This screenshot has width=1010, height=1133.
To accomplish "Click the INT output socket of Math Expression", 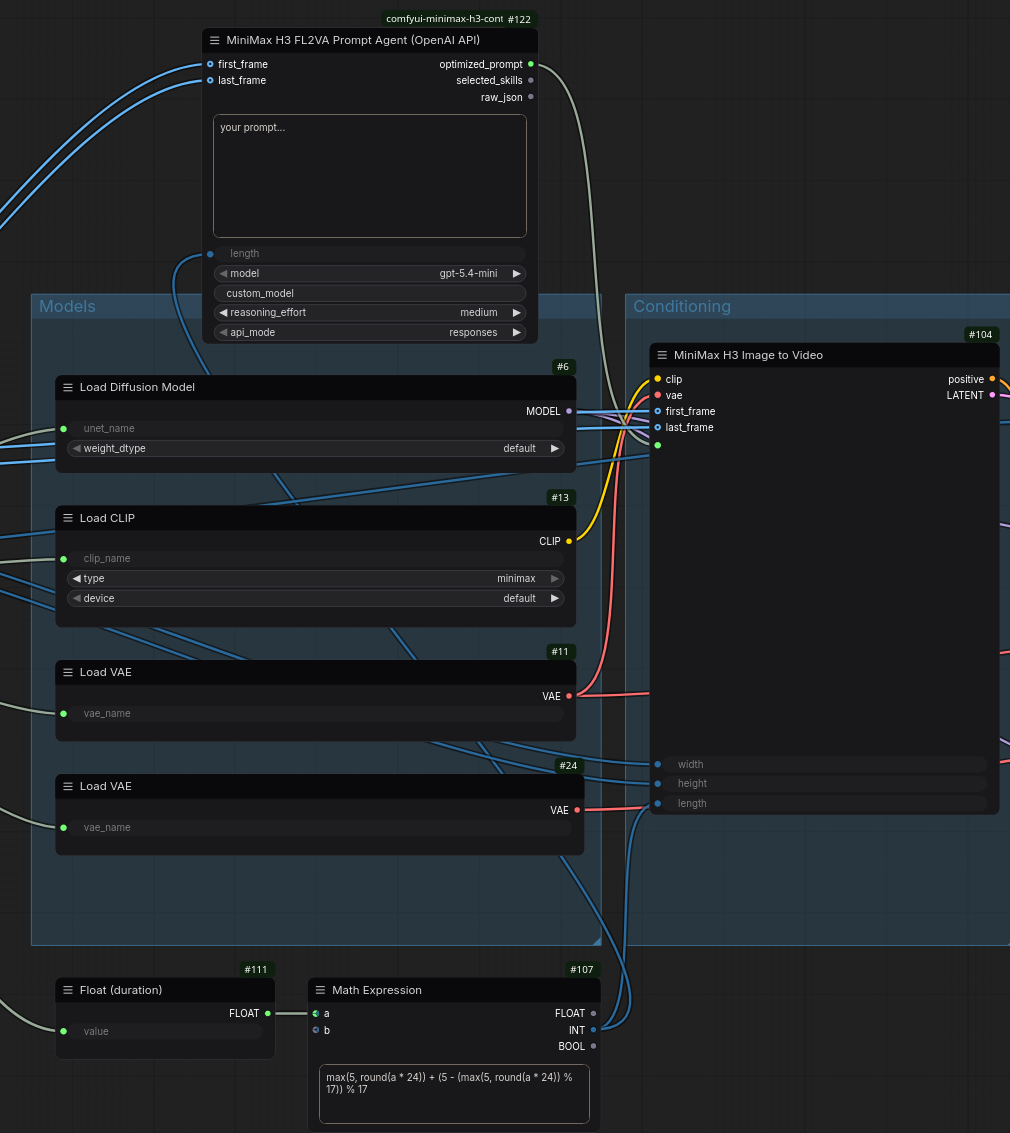I will coord(593,1030).
